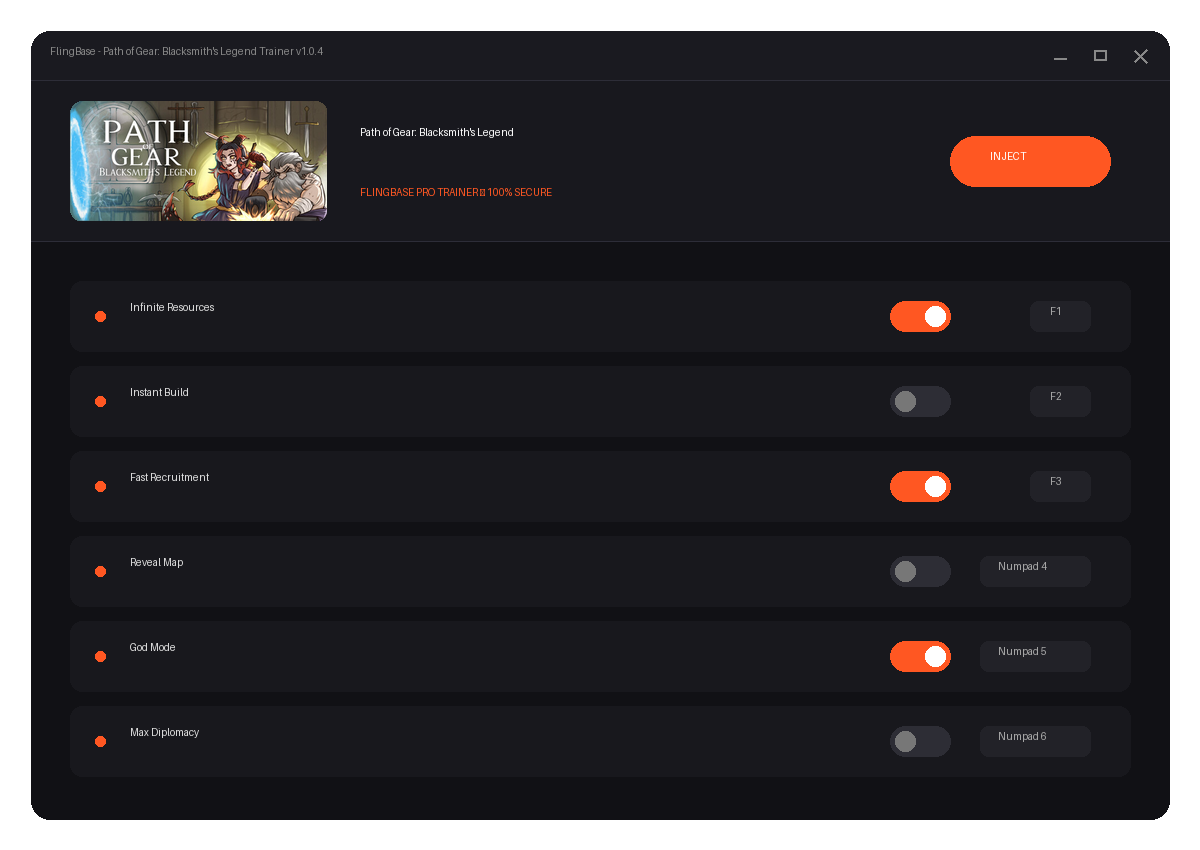1200x850 pixels.
Task: Turn off Fast Recruitment cheat
Action: coord(920,486)
